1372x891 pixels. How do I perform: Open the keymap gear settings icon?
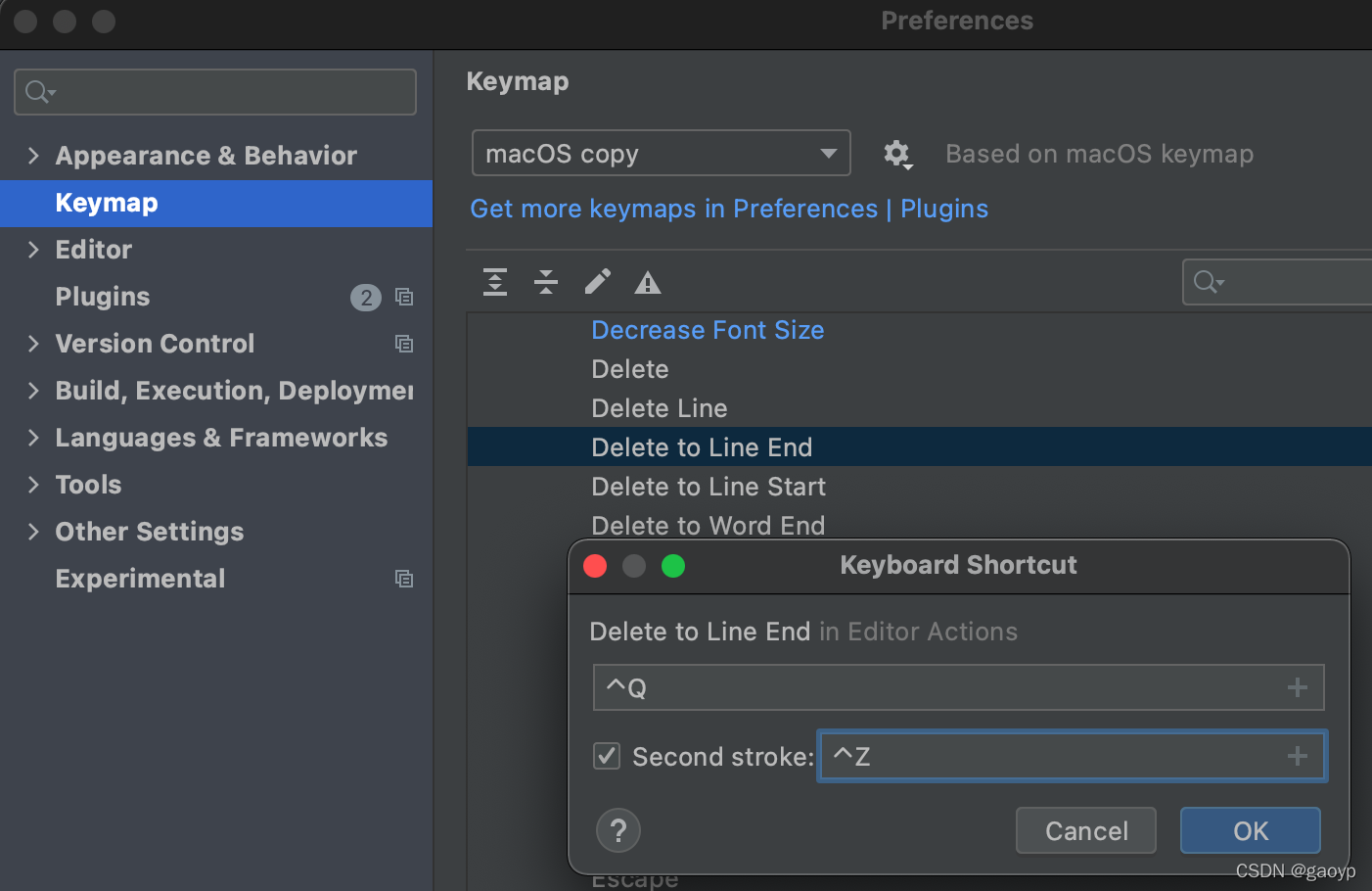click(x=897, y=154)
